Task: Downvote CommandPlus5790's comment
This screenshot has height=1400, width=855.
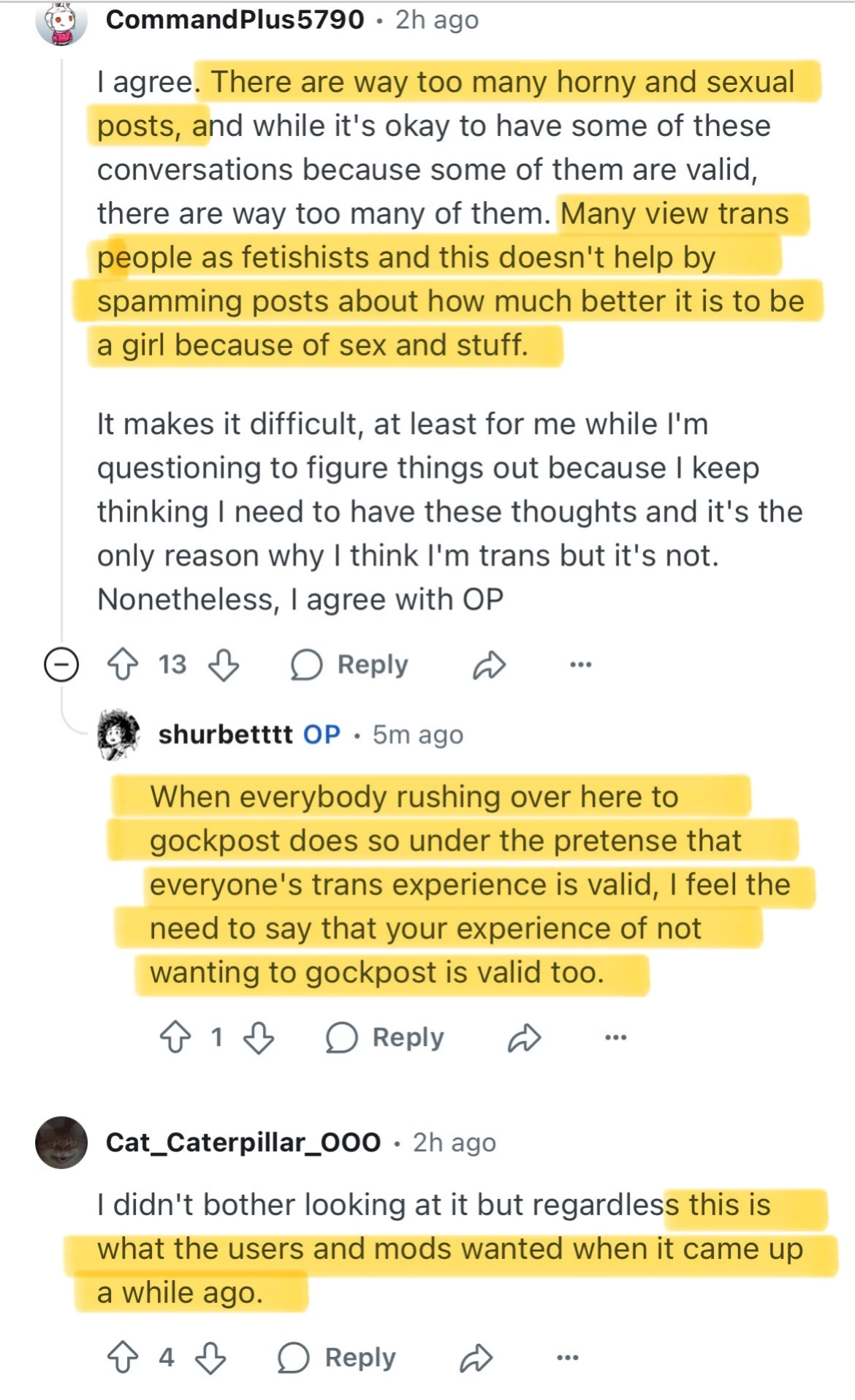Action: (224, 665)
